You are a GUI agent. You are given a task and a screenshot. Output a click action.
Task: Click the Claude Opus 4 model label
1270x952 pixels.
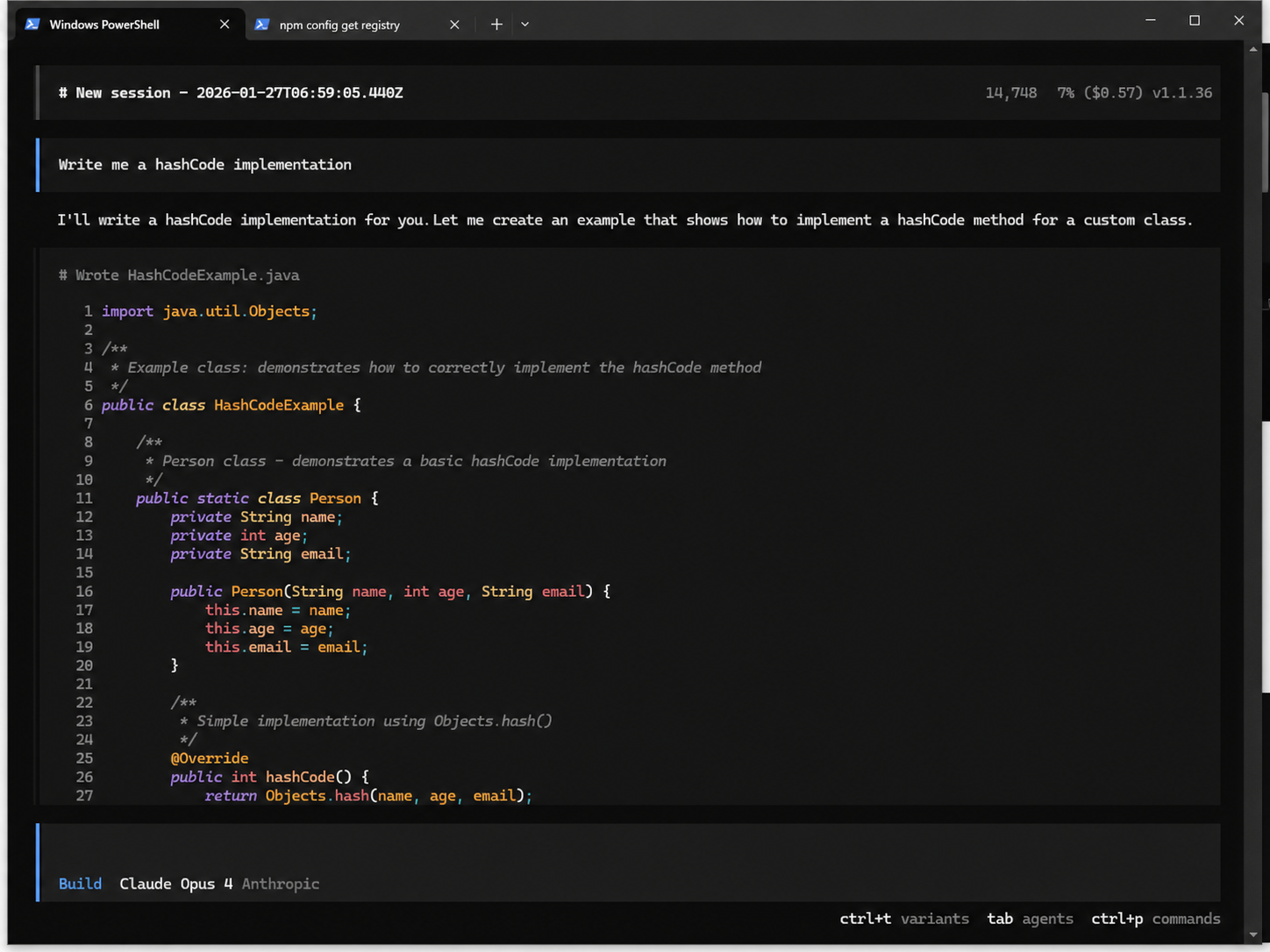pyautogui.click(x=175, y=884)
